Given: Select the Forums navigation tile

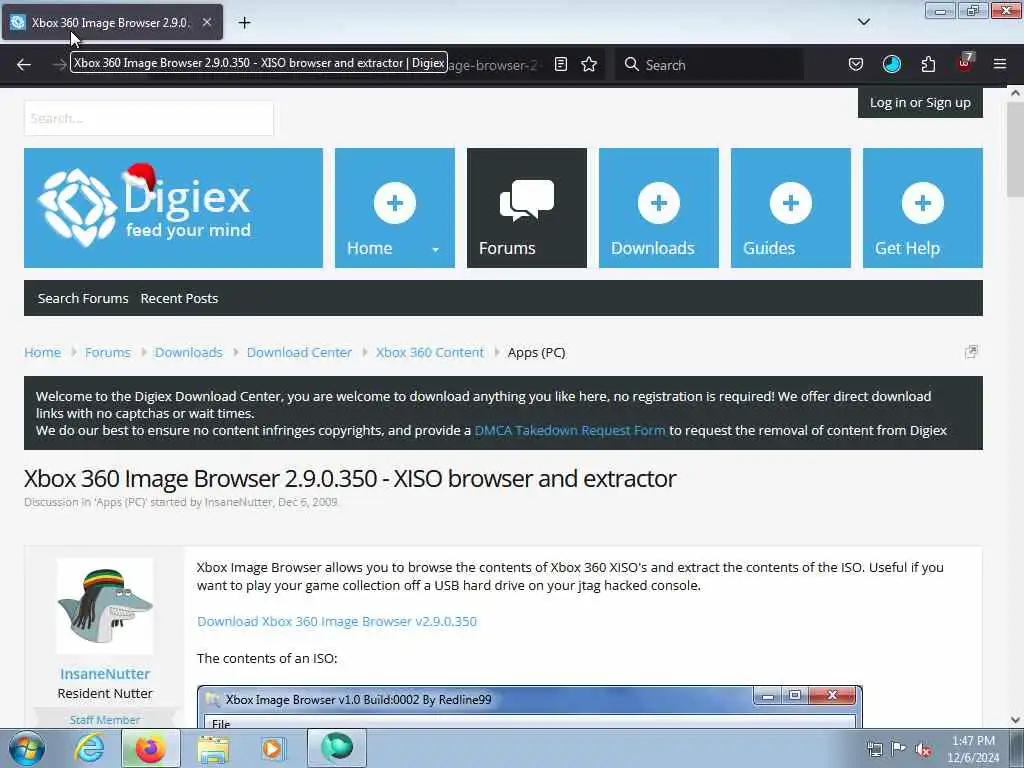Looking at the screenshot, I should point(526,208).
